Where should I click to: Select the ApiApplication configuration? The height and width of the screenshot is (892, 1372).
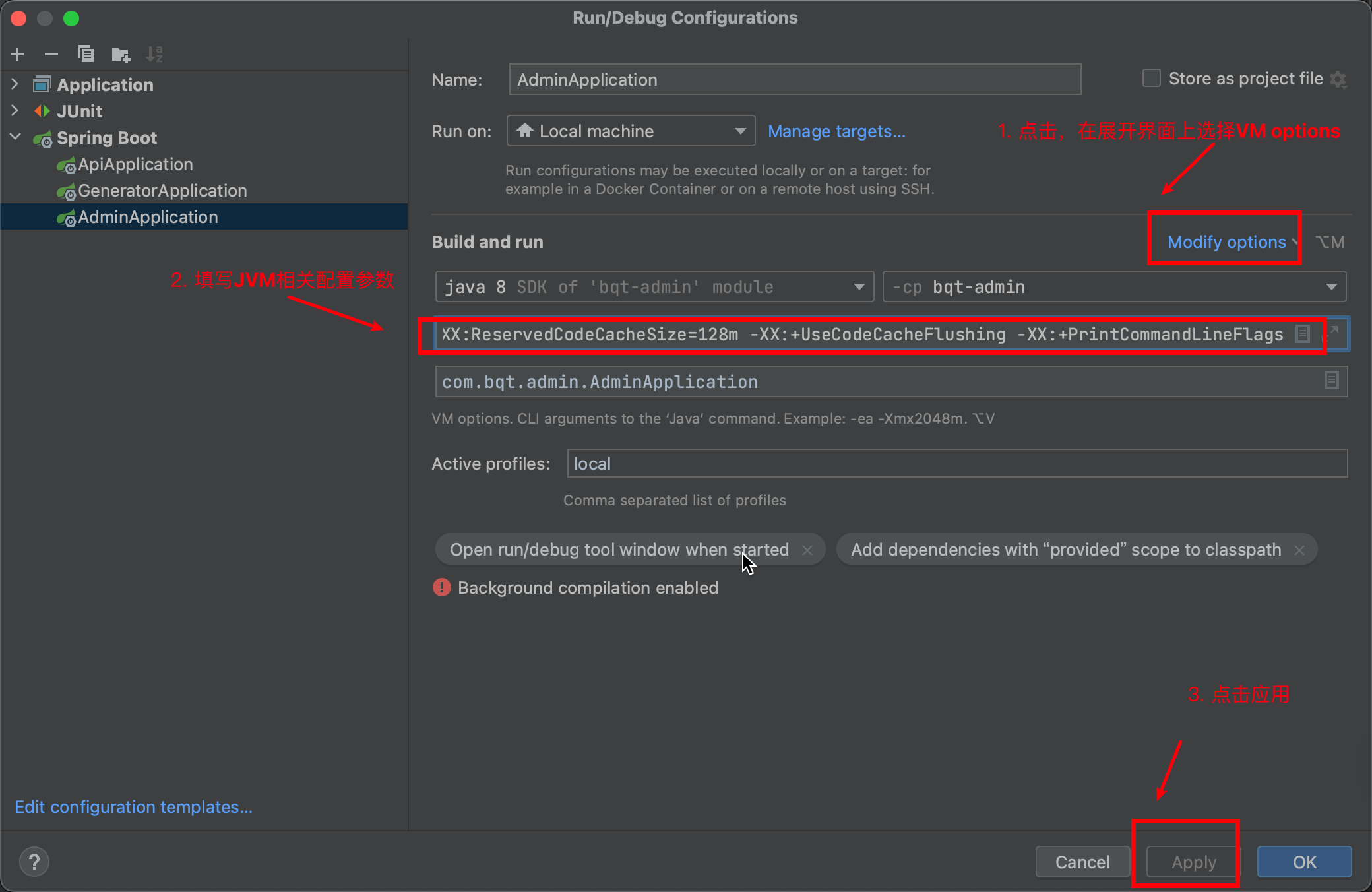(x=135, y=164)
